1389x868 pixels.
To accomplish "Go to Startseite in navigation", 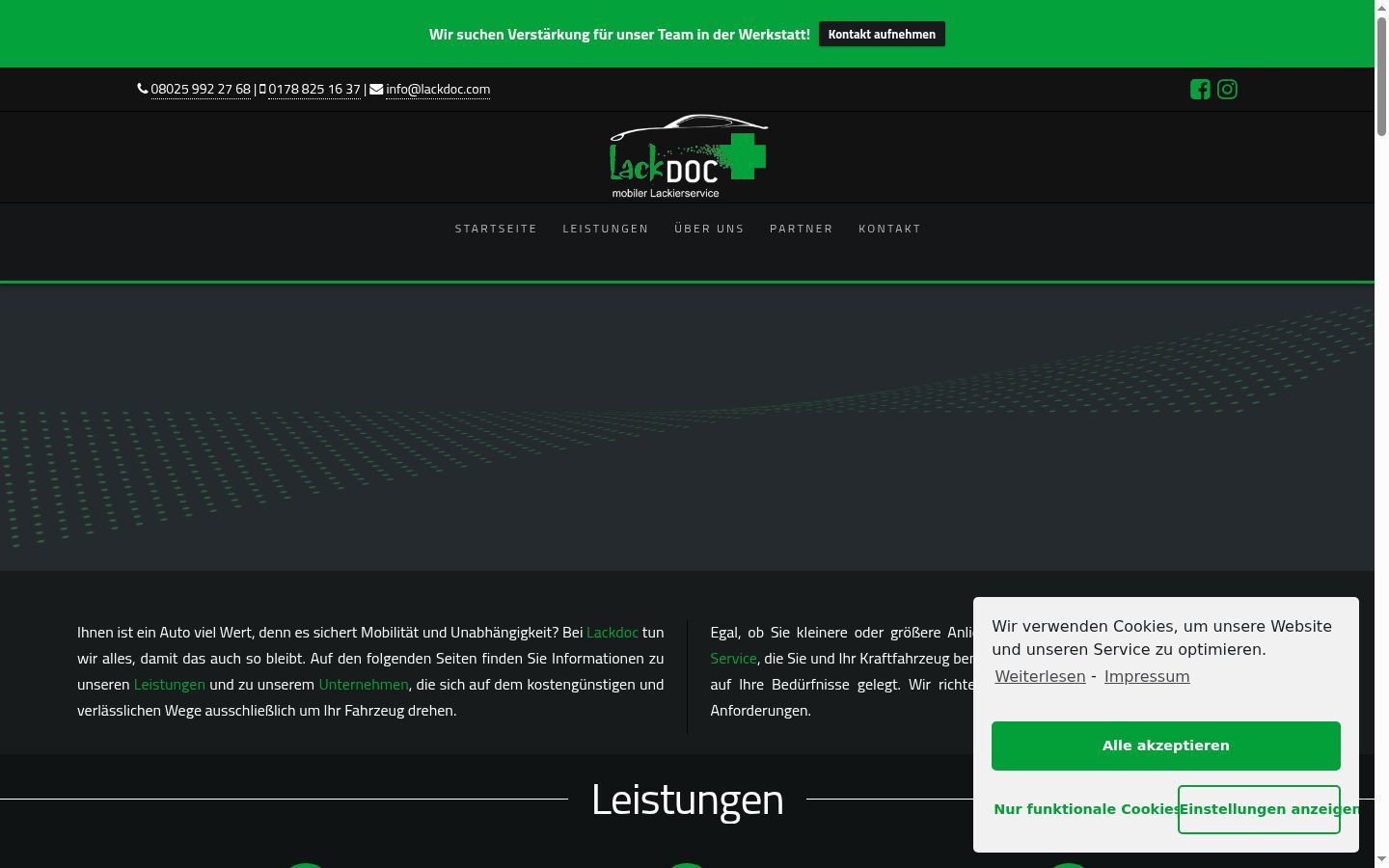I will point(496,229).
